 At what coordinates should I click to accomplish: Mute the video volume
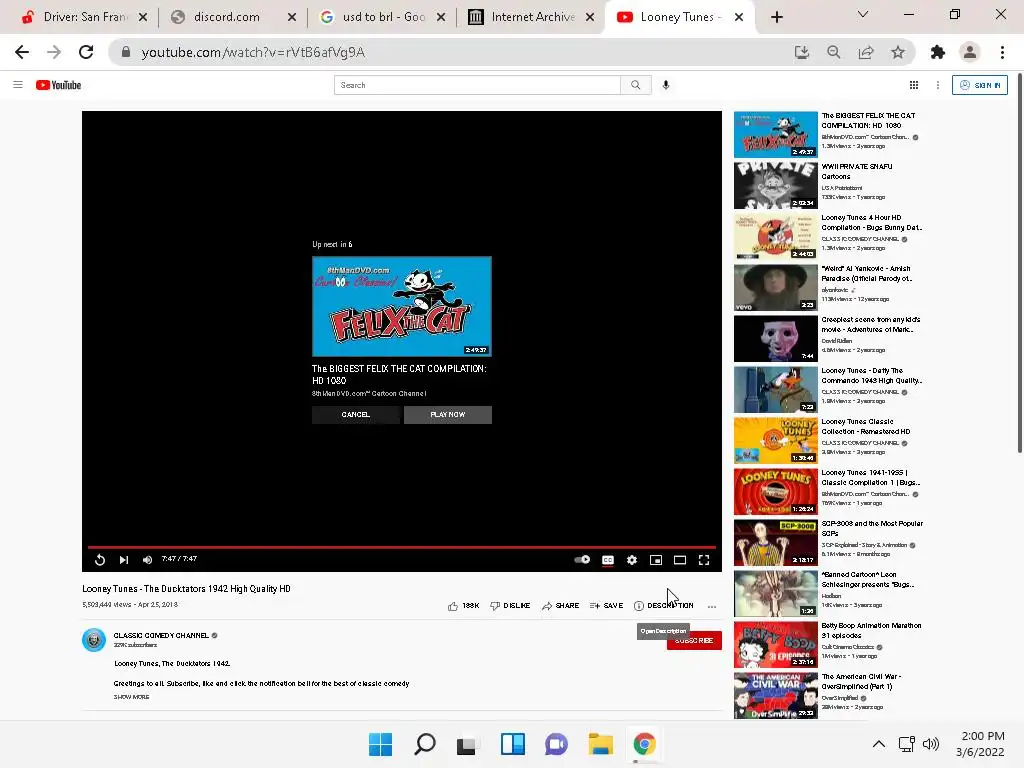[x=148, y=560]
